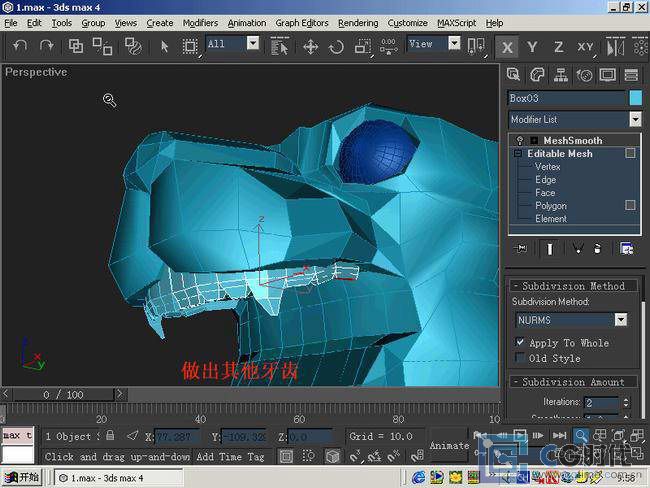Click the rectangular selection region icon
Image resolution: width=650 pixels, height=488 pixels.
(x=190, y=46)
